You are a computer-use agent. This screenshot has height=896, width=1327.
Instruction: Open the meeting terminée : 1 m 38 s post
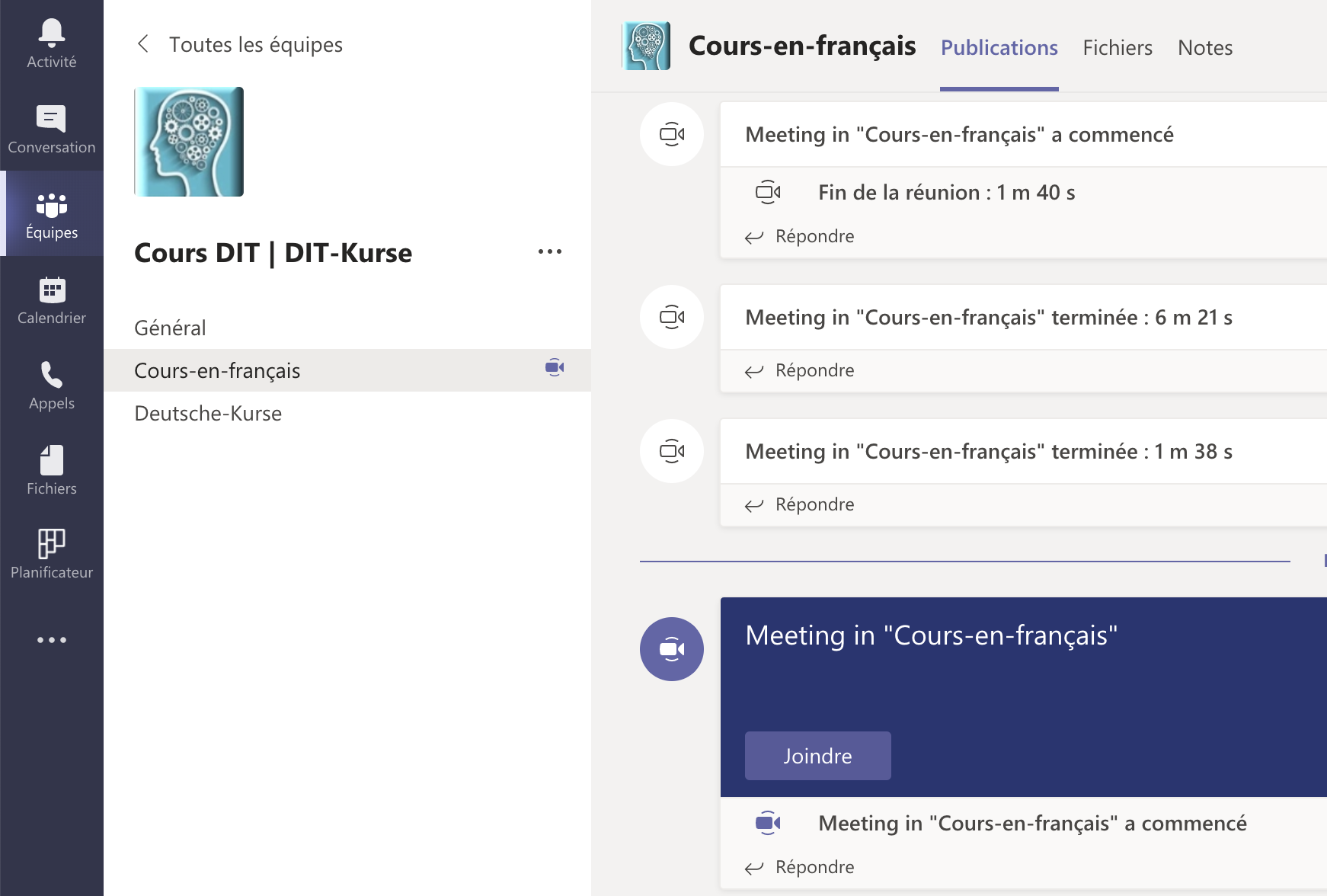989,451
